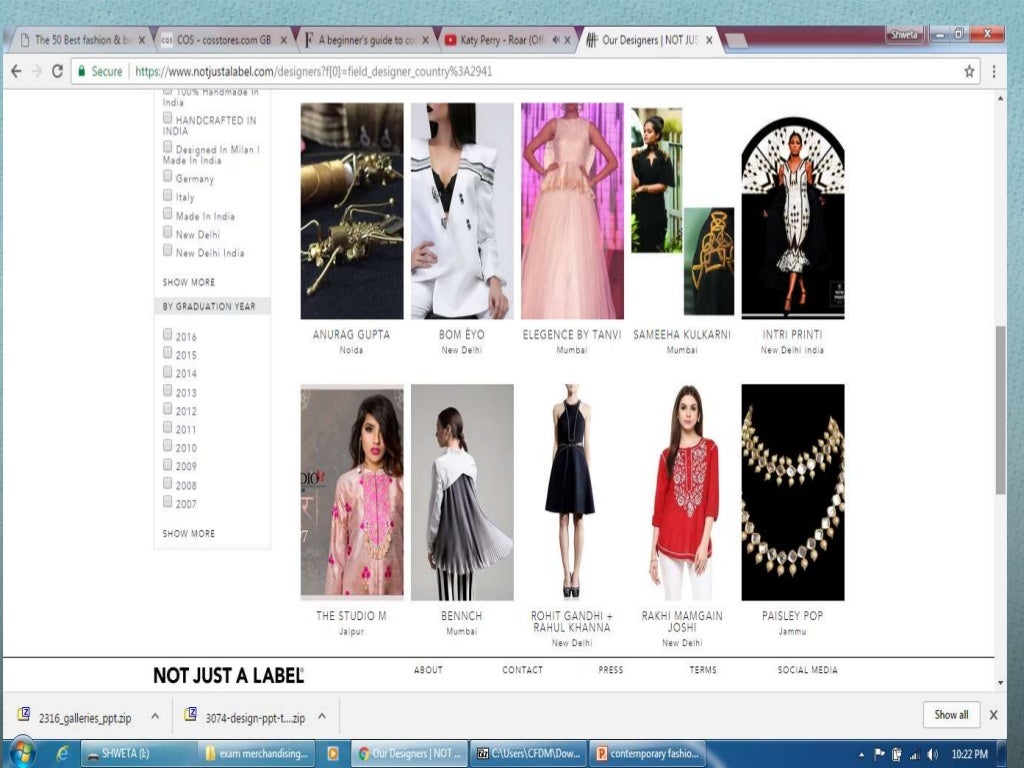Screen dimensions: 1024x768
Task: Show hidden tray icons arrow
Action: [x=861, y=755]
